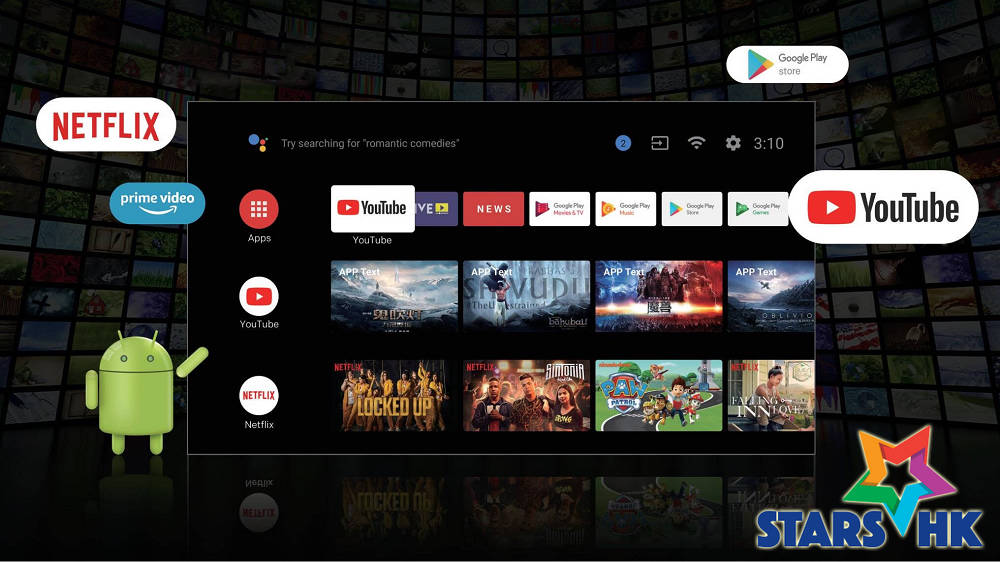The image size is (1000, 562).
Task: Open the Paw Patrol thumbnail
Action: 659,396
